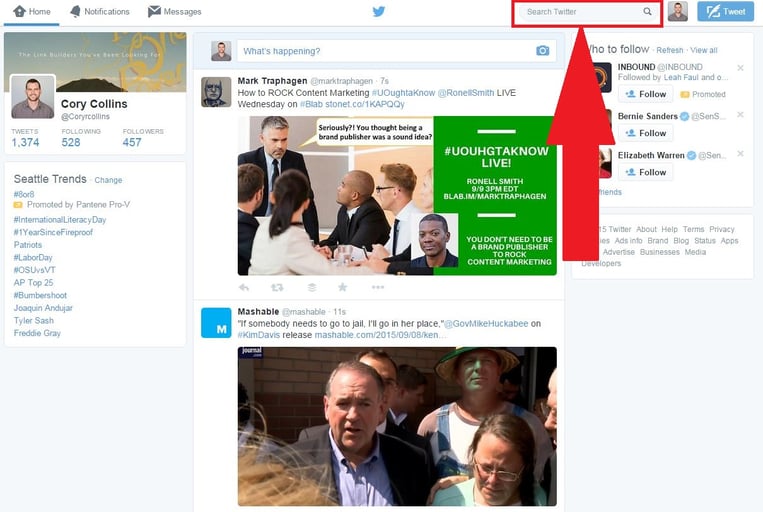Open the profile avatar menu in header
This screenshot has height=512, width=763.
[678, 12]
